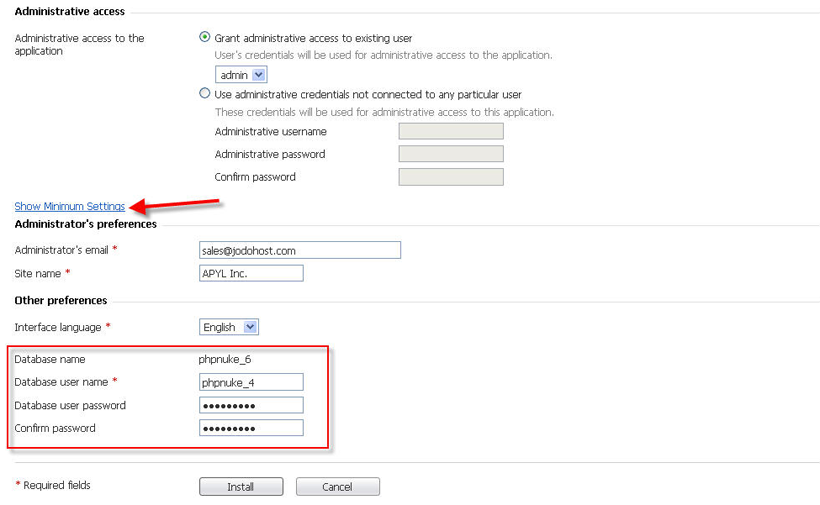The width and height of the screenshot is (820, 505).
Task: Click the Show Minimum Settings link
Action: [70, 206]
